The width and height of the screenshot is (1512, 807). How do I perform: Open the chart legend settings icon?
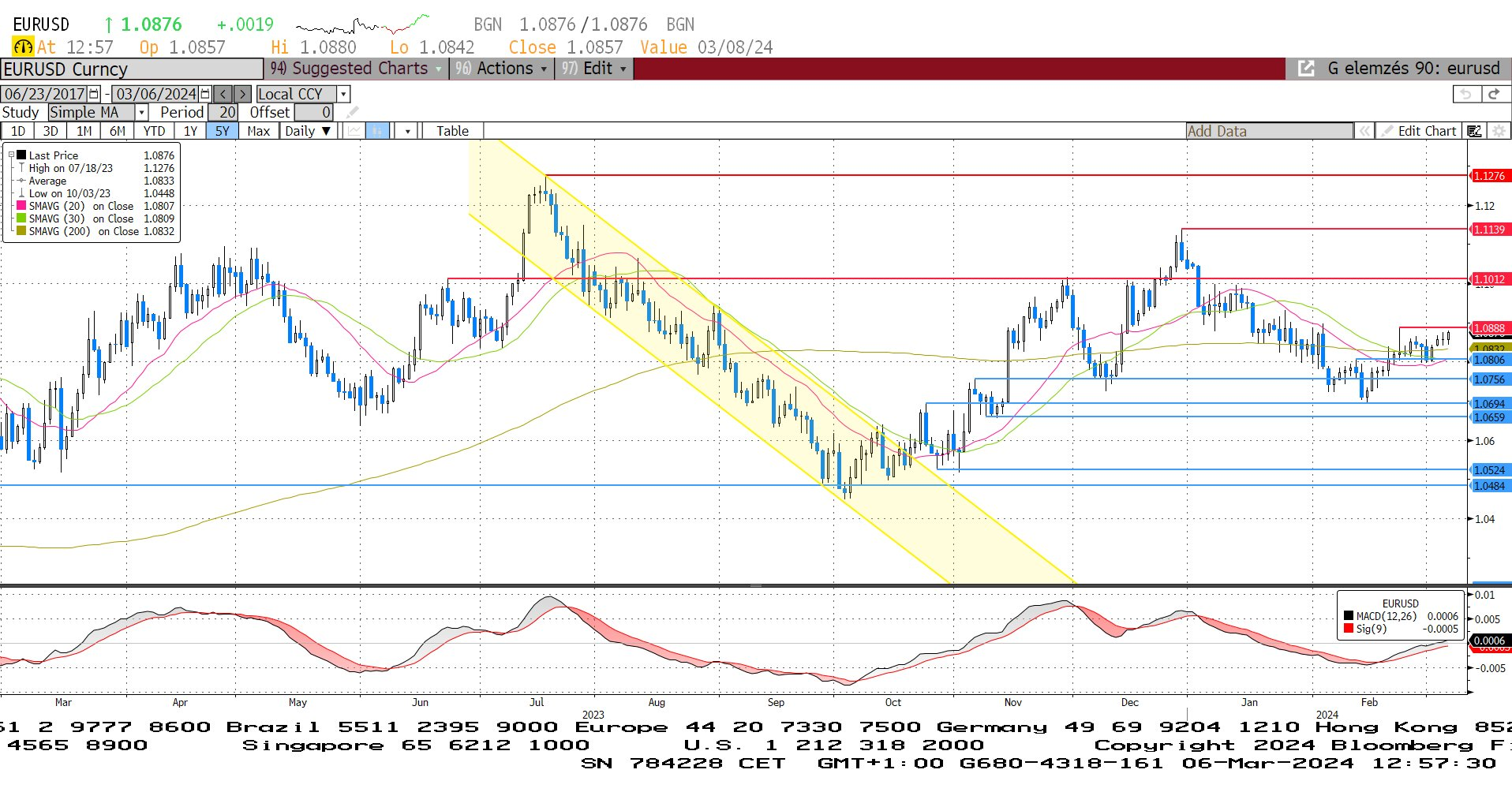pyautogui.click(x=1474, y=131)
